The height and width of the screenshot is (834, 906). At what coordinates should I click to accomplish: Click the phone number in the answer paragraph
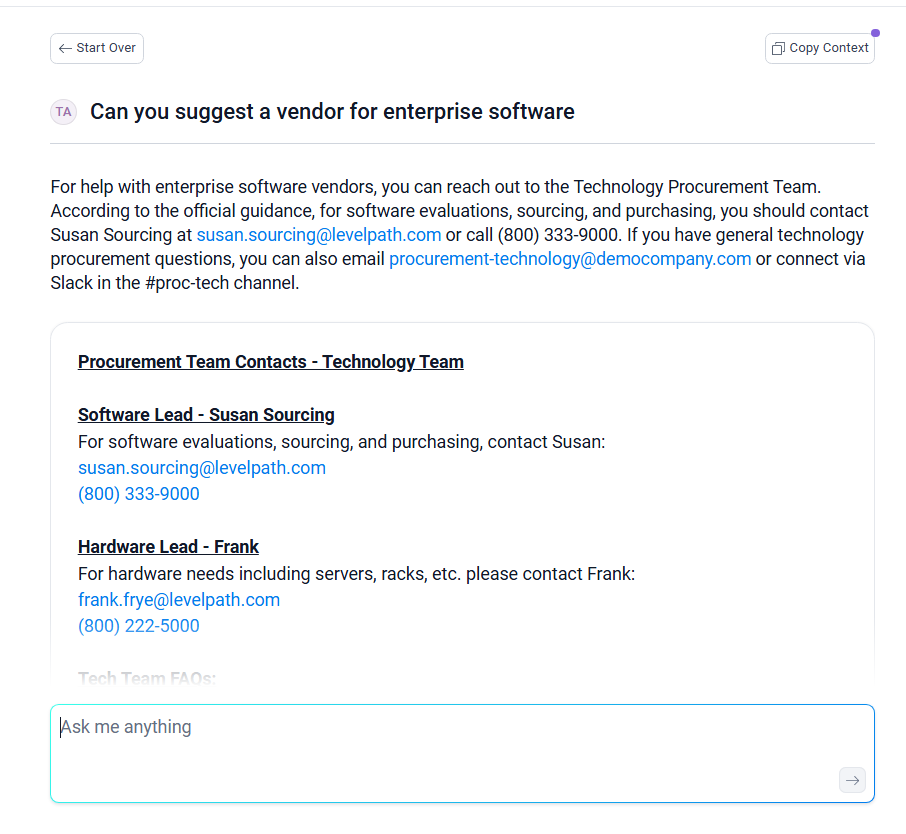coord(554,235)
